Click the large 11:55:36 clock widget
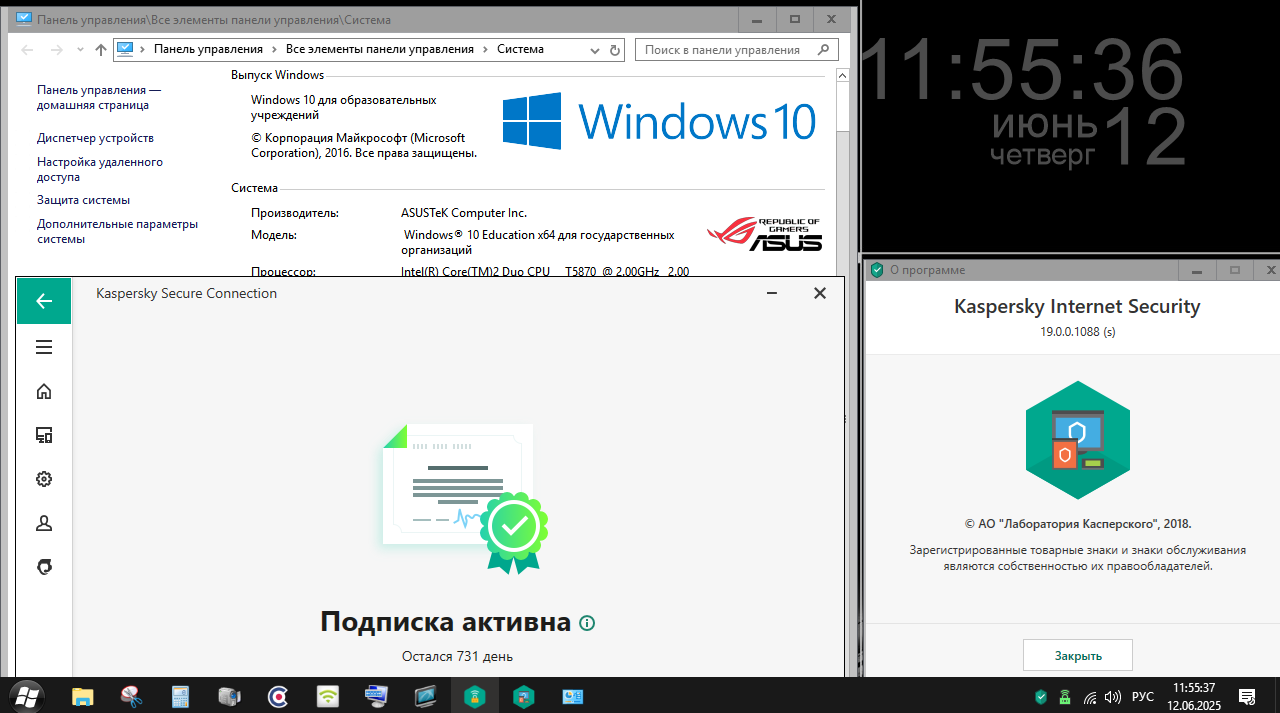The image size is (1280, 713). 1022,70
